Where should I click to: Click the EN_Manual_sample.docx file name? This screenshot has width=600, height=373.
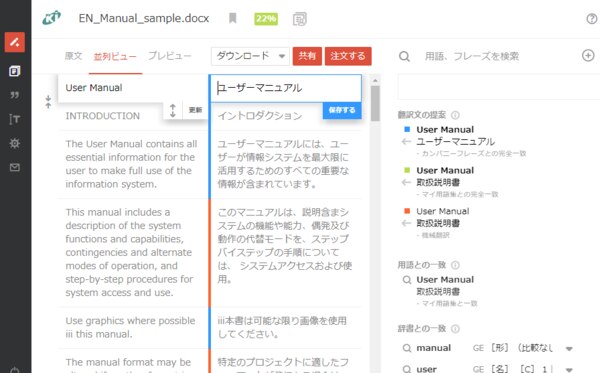(x=144, y=18)
